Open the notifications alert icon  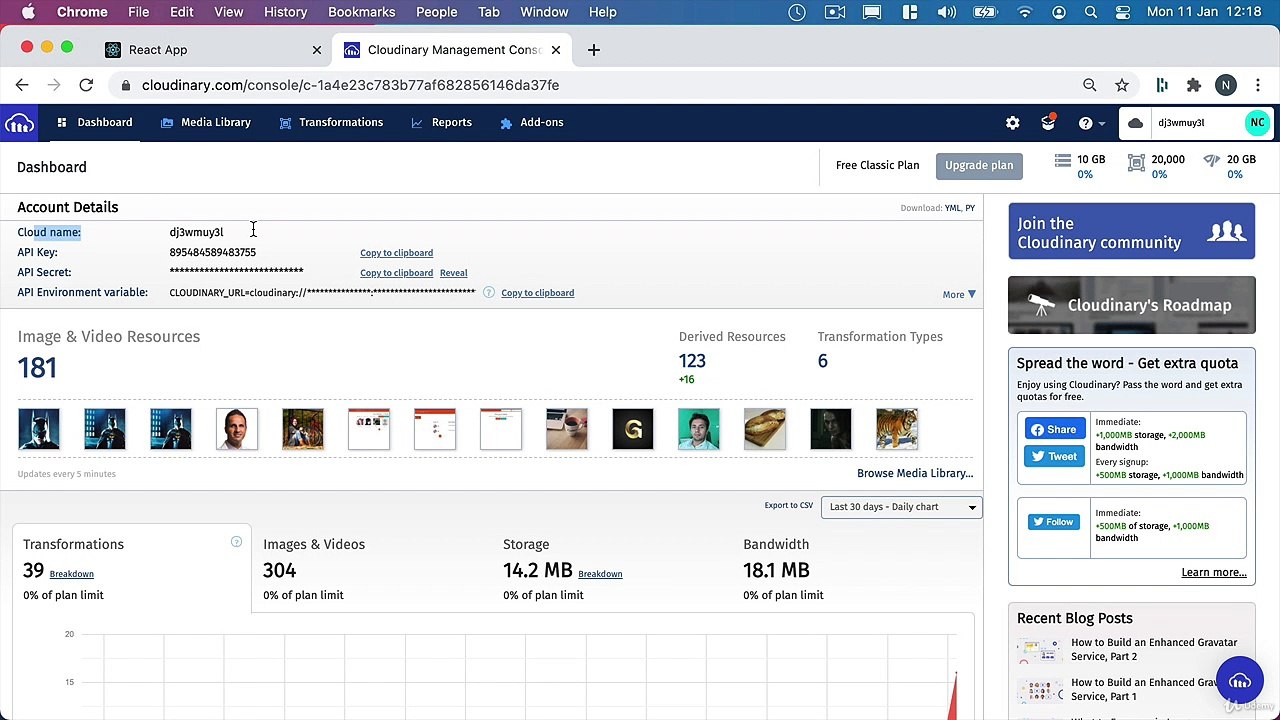click(1048, 123)
